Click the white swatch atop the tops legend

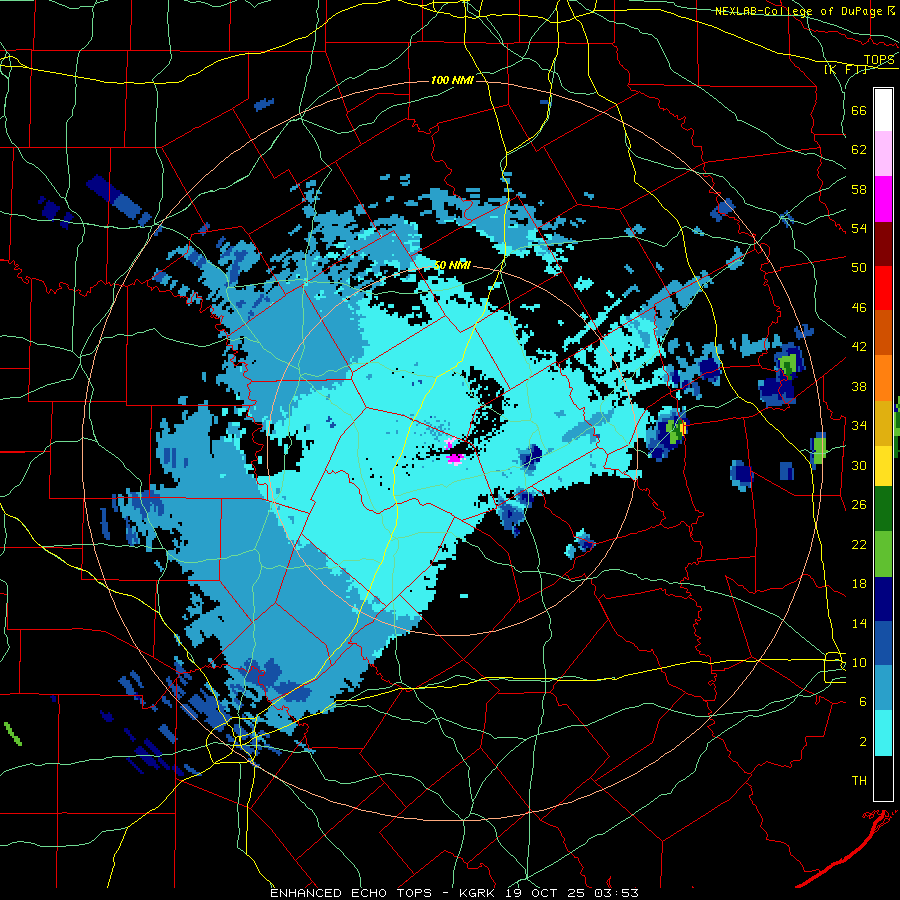[883, 110]
